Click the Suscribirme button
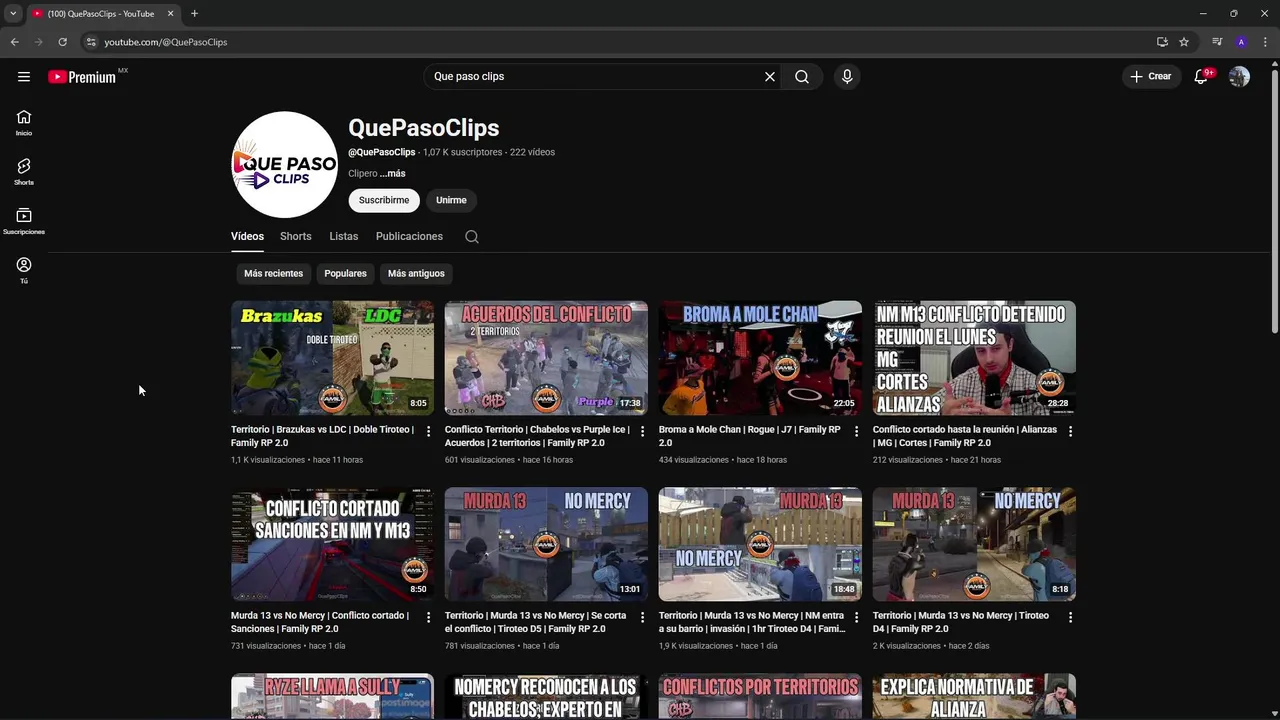 click(x=384, y=200)
